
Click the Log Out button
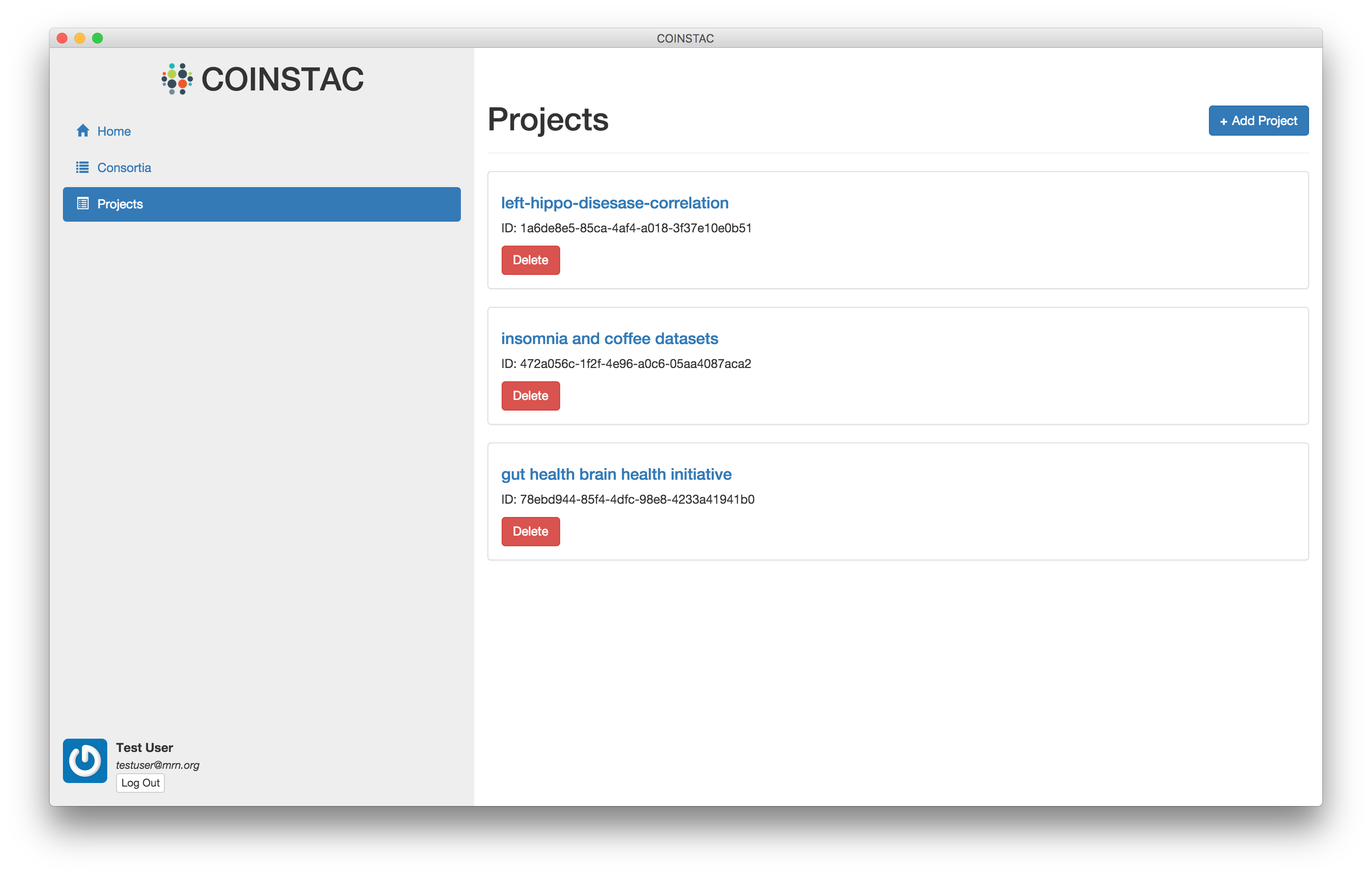140,783
